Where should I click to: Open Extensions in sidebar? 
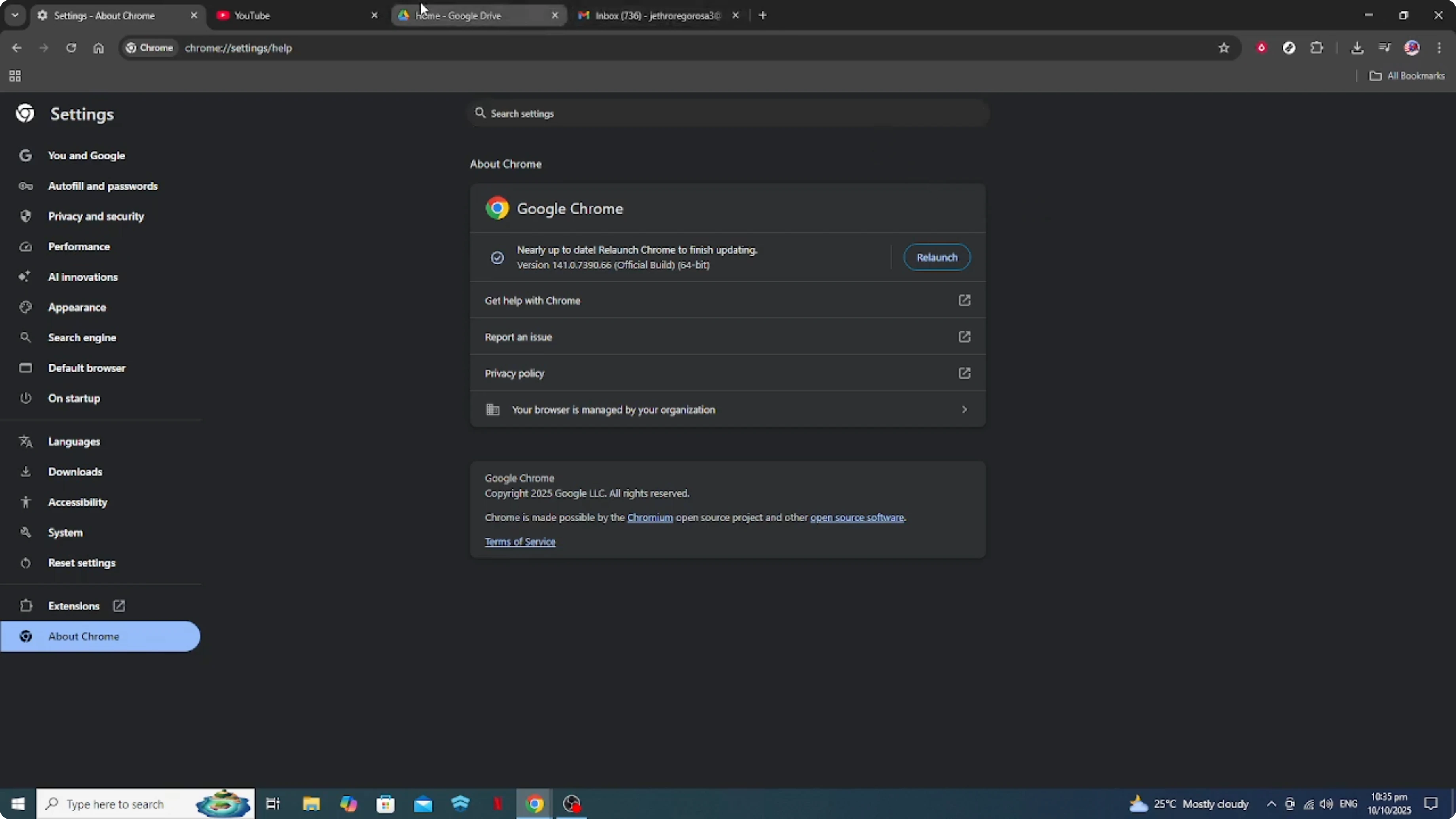74,606
